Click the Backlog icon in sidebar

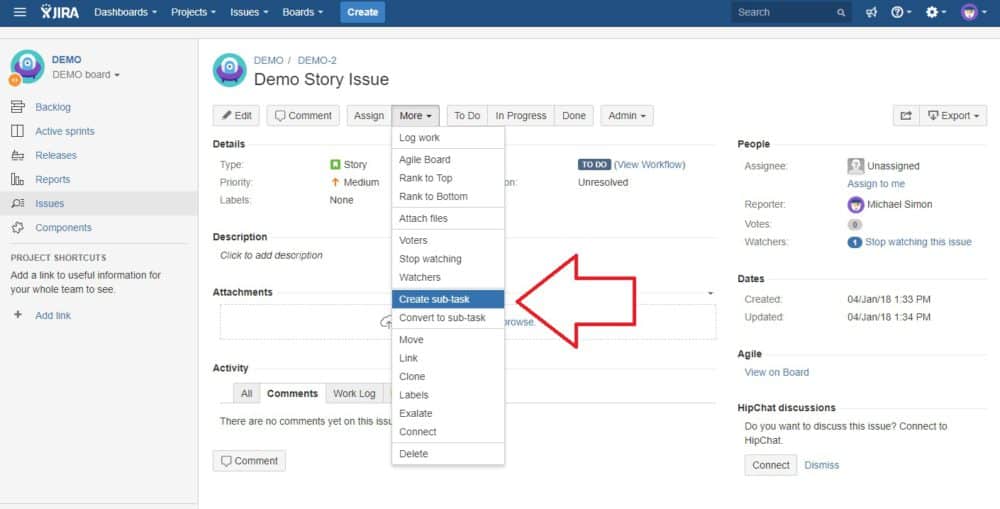pyautogui.click(x=18, y=107)
